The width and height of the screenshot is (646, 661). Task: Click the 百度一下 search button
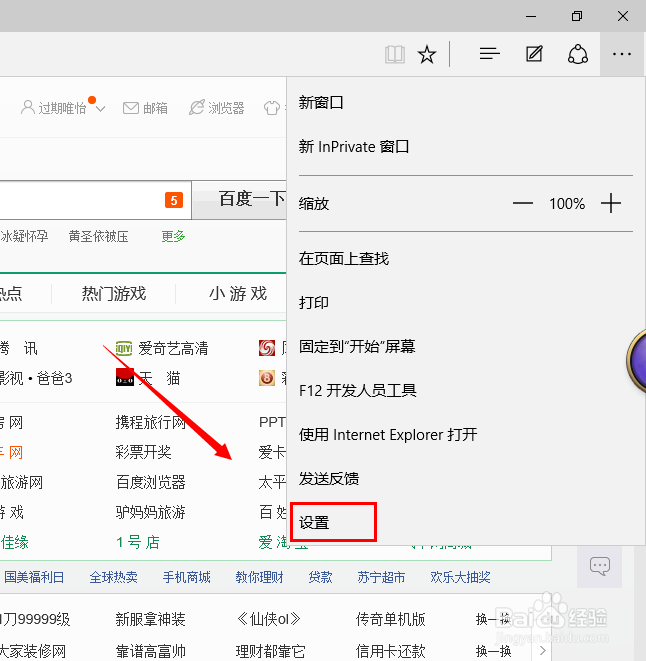[x=240, y=200]
